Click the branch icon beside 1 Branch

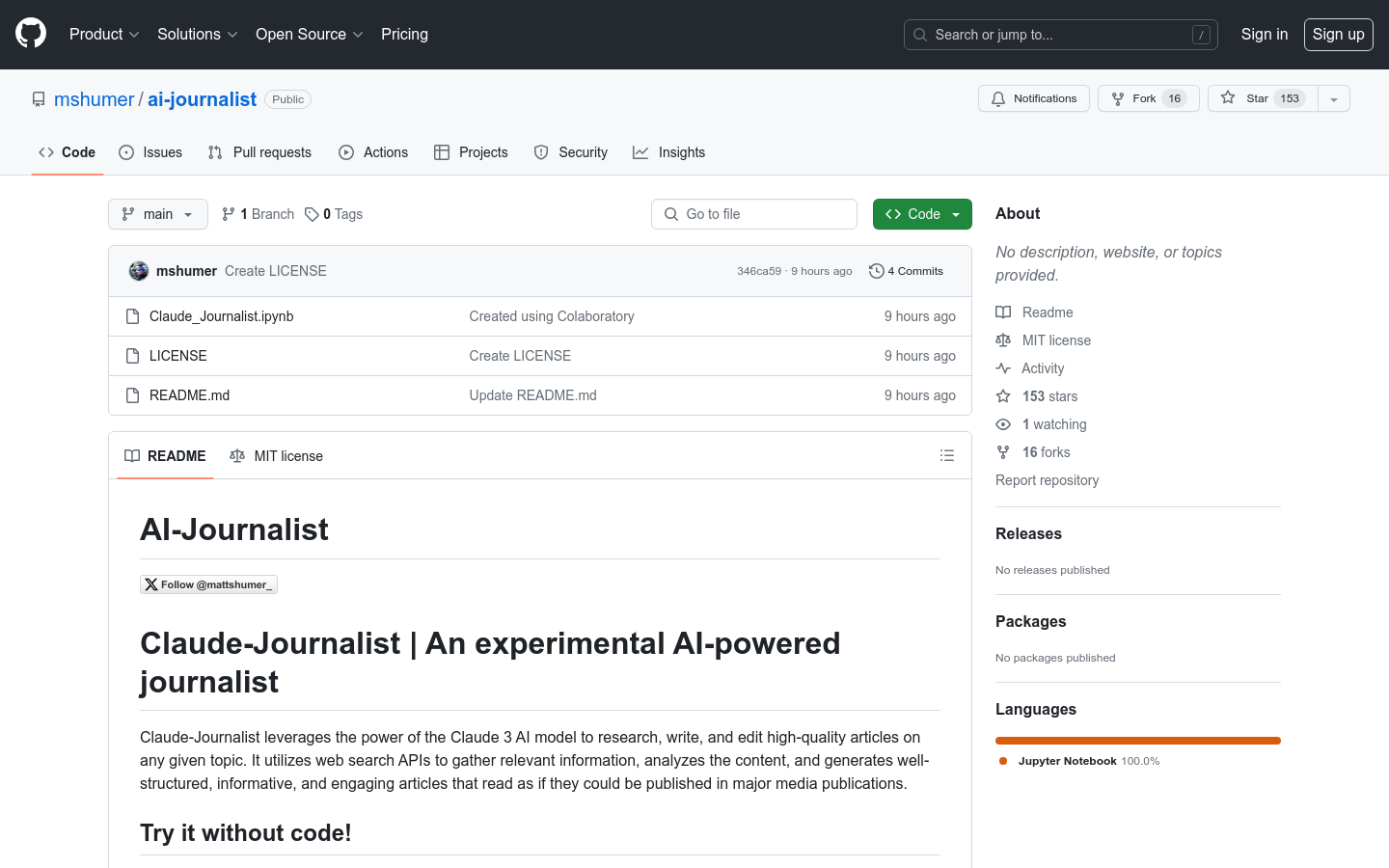coord(229,214)
